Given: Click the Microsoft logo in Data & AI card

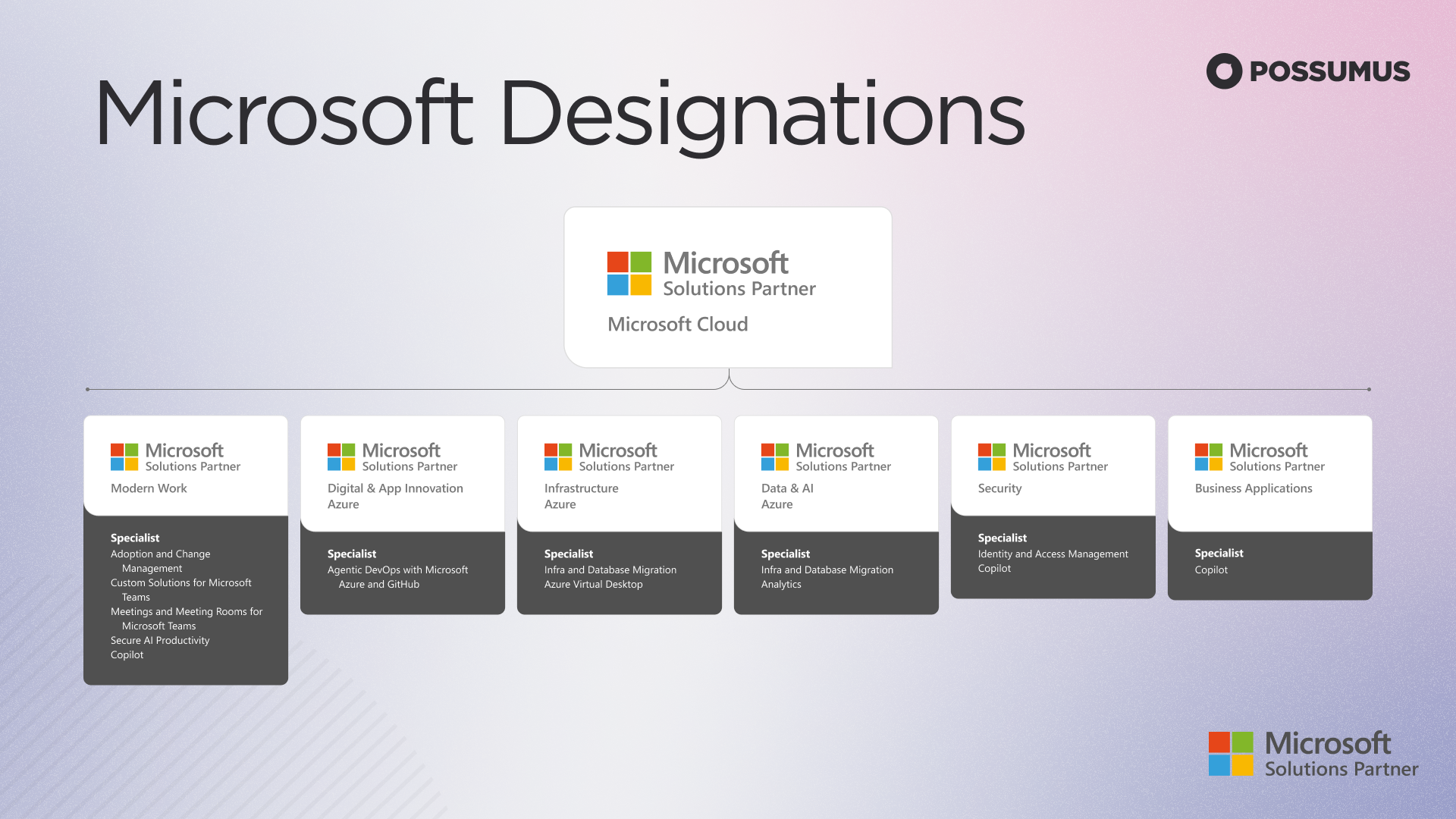Looking at the screenshot, I should pyautogui.click(x=775, y=457).
